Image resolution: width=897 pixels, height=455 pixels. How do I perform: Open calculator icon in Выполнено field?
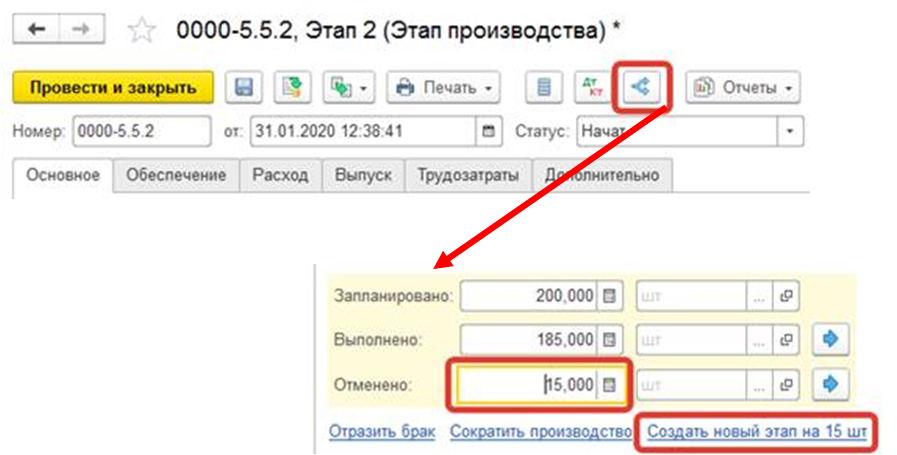[x=609, y=340]
